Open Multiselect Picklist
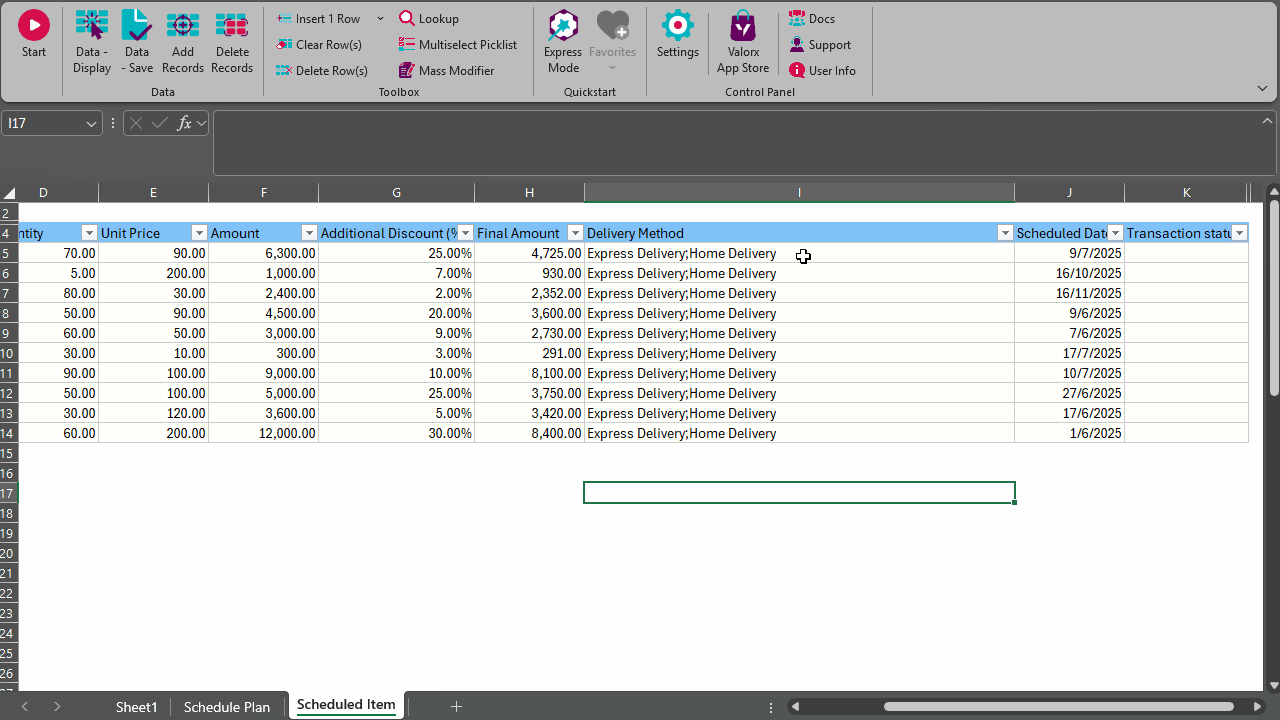Image resolution: width=1280 pixels, height=720 pixels. click(x=458, y=45)
